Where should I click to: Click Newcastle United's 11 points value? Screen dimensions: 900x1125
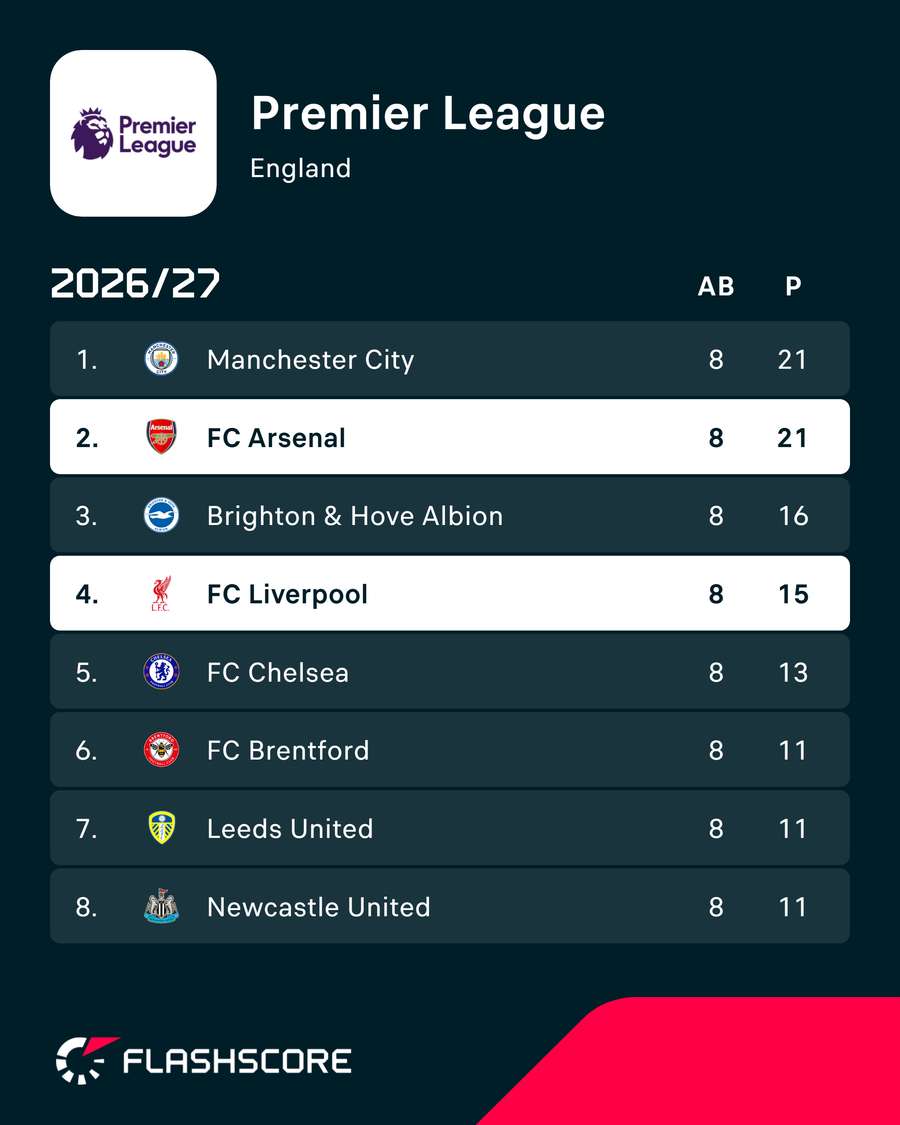coord(793,907)
